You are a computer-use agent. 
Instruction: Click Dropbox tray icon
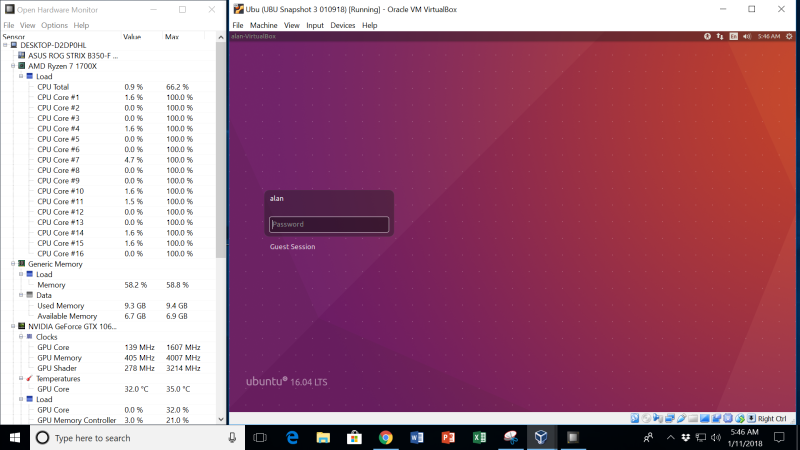[x=686, y=438]
